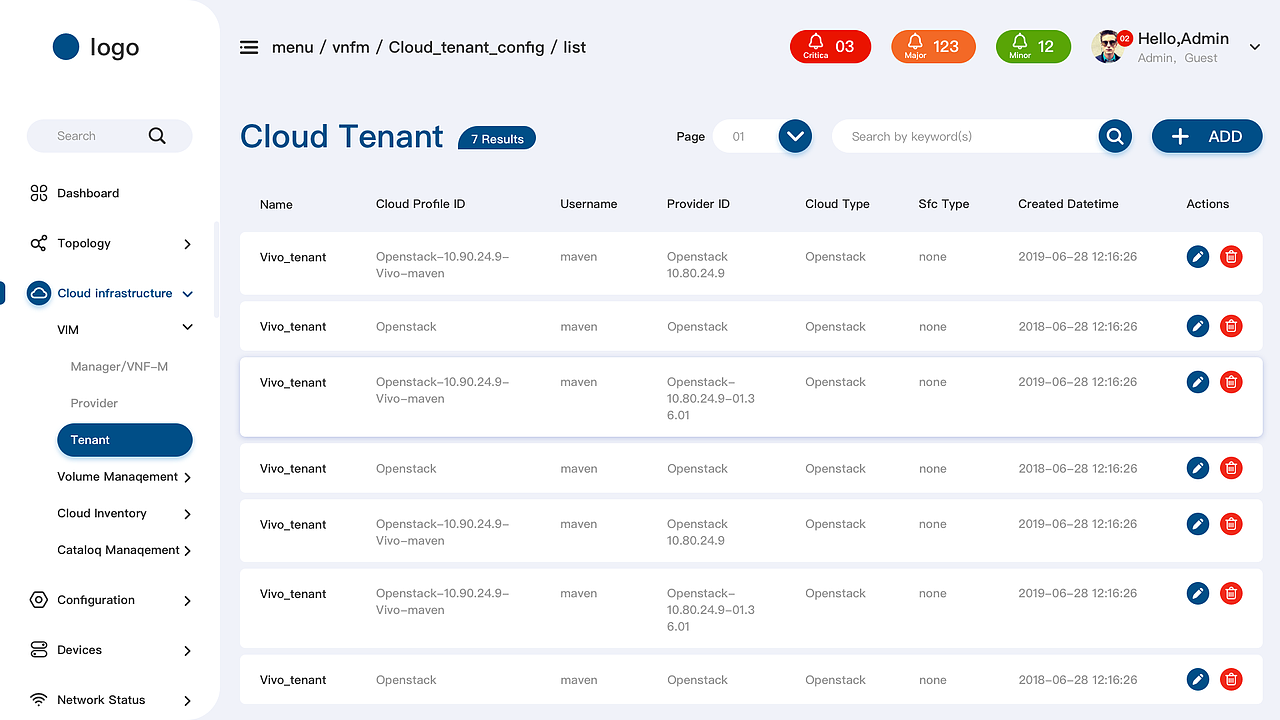
Task: Select the Tenant menu item
Action: click(124, 440)
